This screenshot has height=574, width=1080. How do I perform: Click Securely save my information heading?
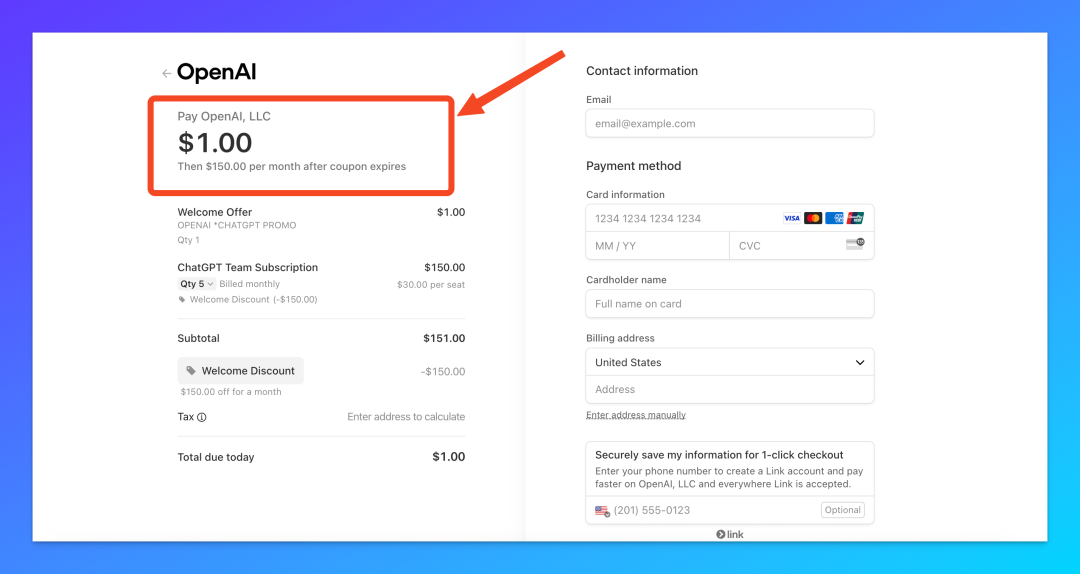coord(719,455)
